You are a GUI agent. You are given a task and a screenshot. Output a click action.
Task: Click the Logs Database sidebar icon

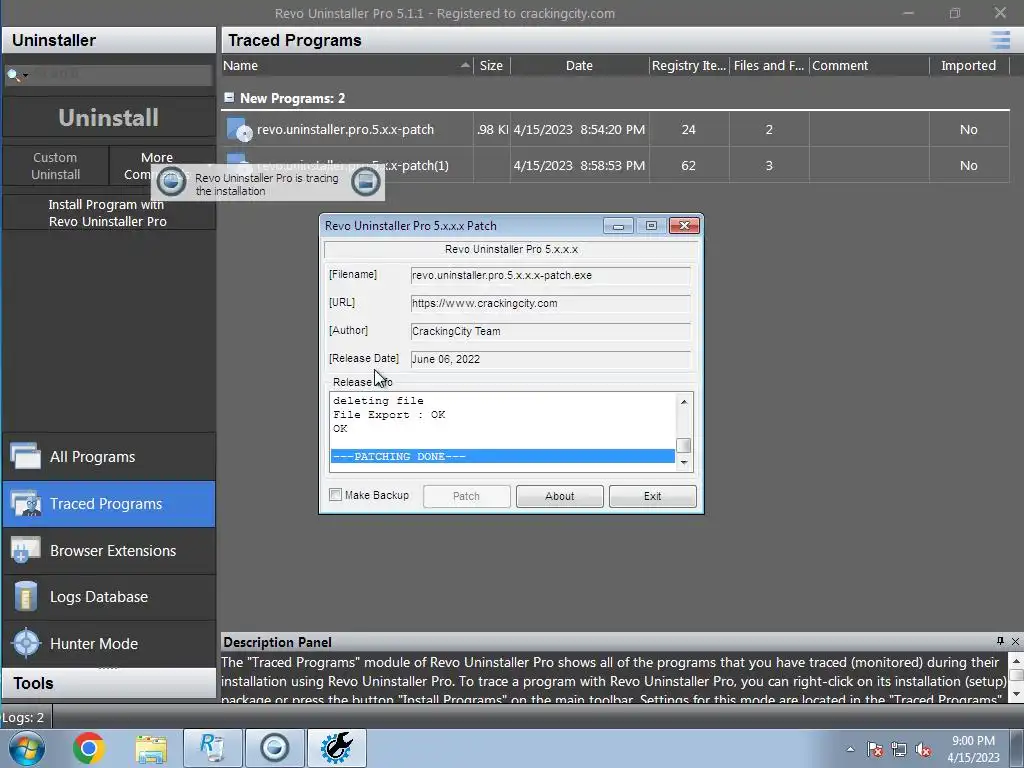tap(25, 596)
